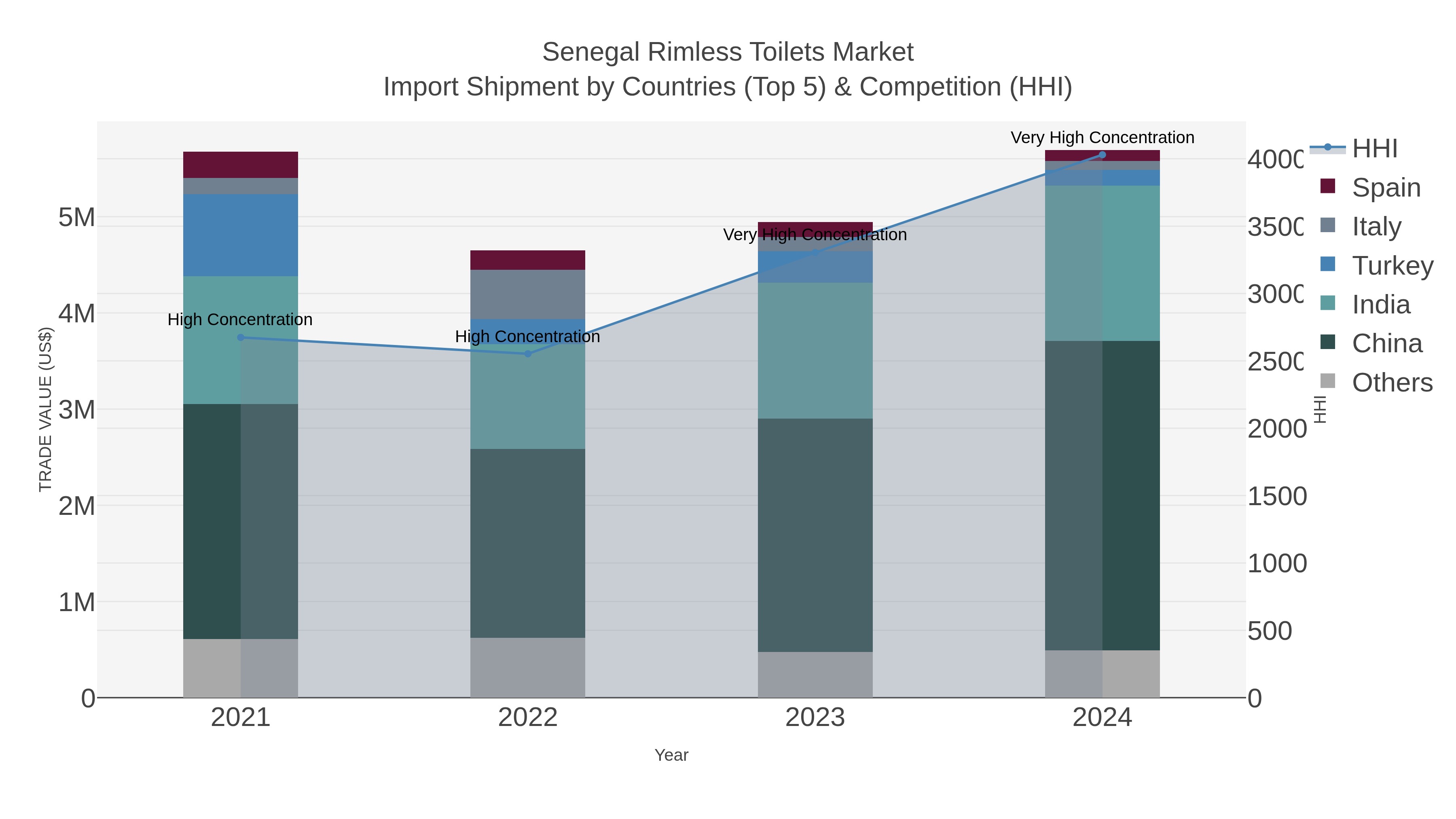Click the India teal legend swatch

[x=1328, y=303]
